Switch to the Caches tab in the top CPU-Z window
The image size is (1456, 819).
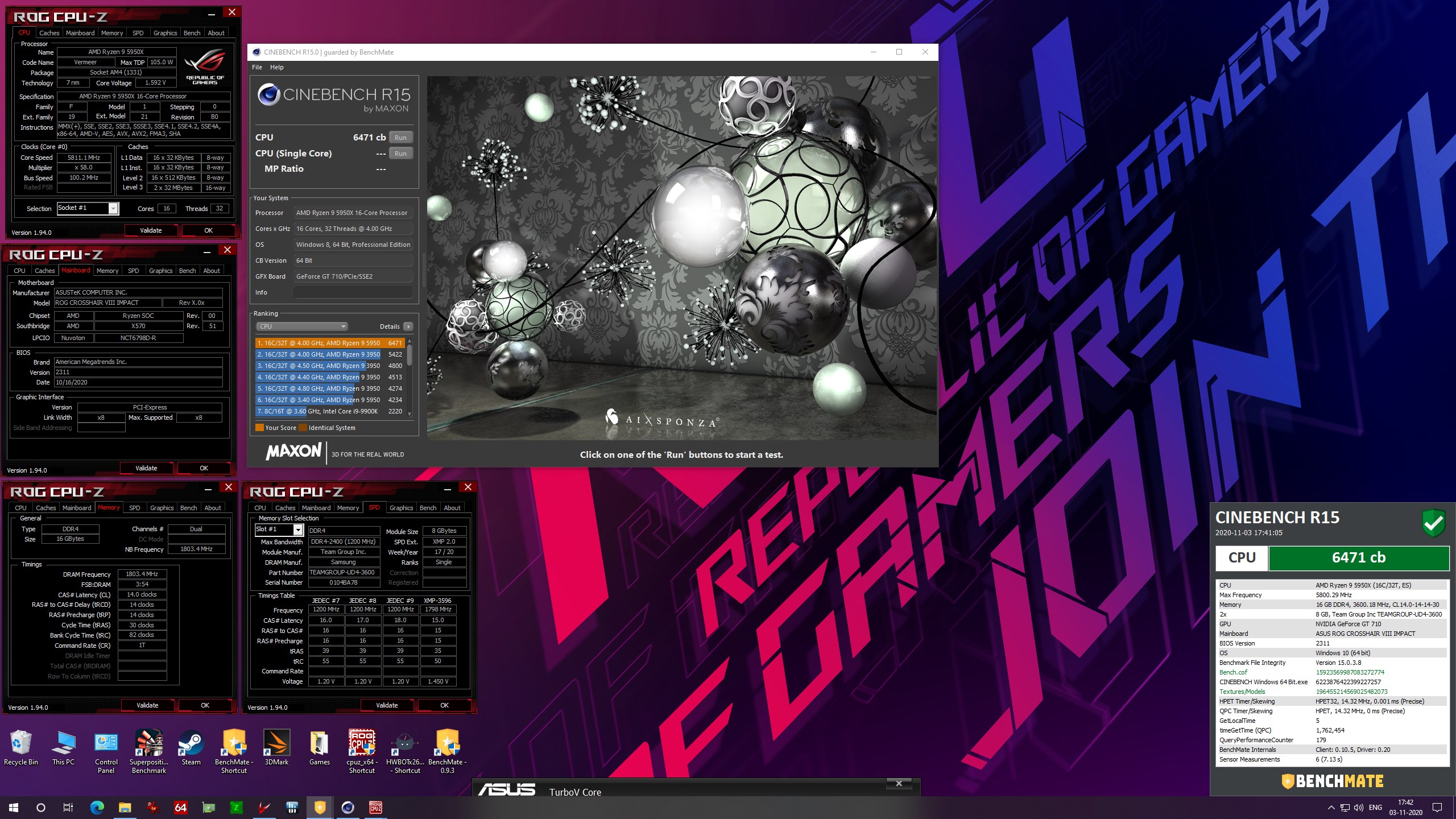point(49,33)
